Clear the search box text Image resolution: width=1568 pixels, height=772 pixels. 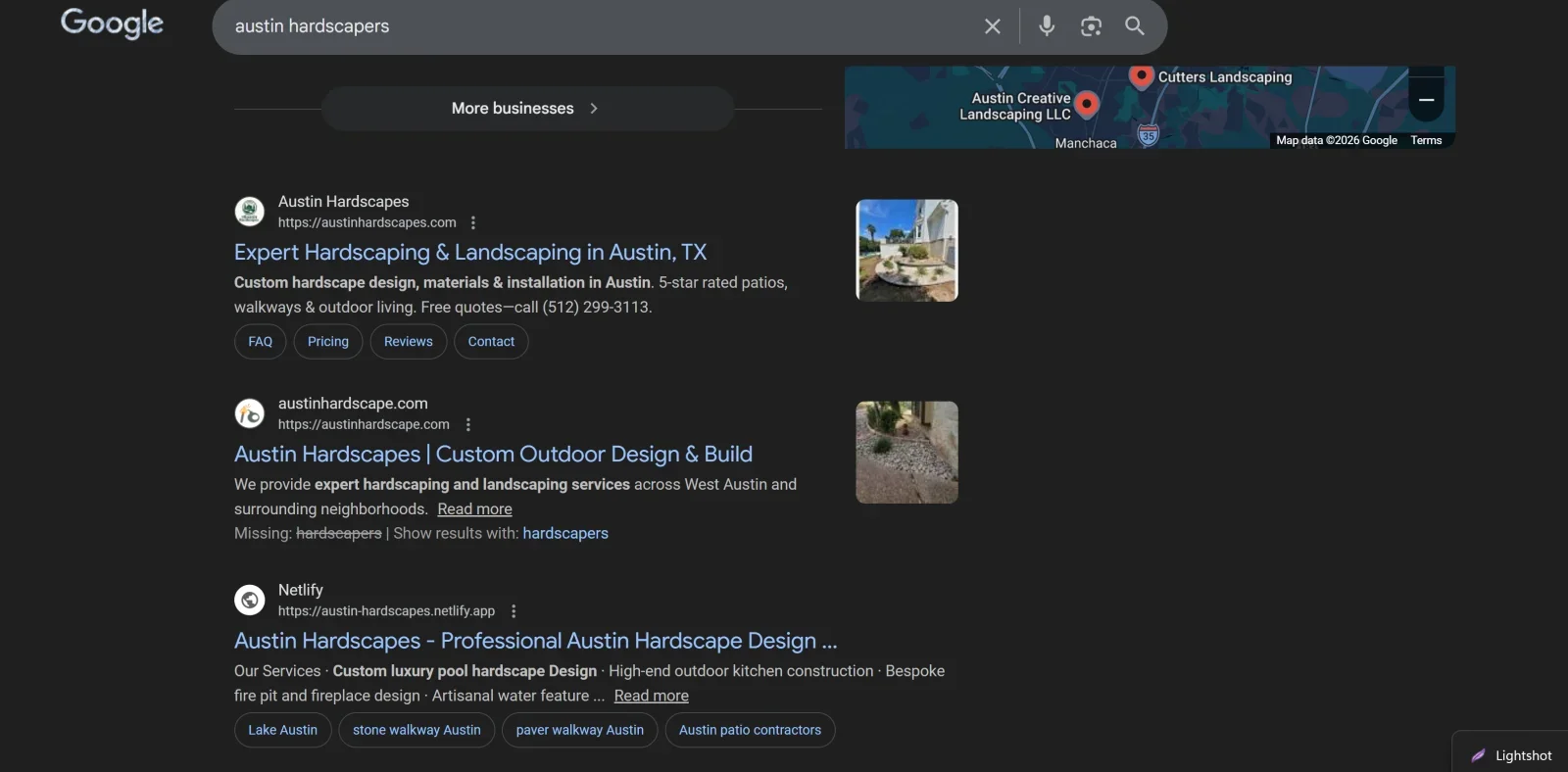pyautogui.click(x=992, y=26)
